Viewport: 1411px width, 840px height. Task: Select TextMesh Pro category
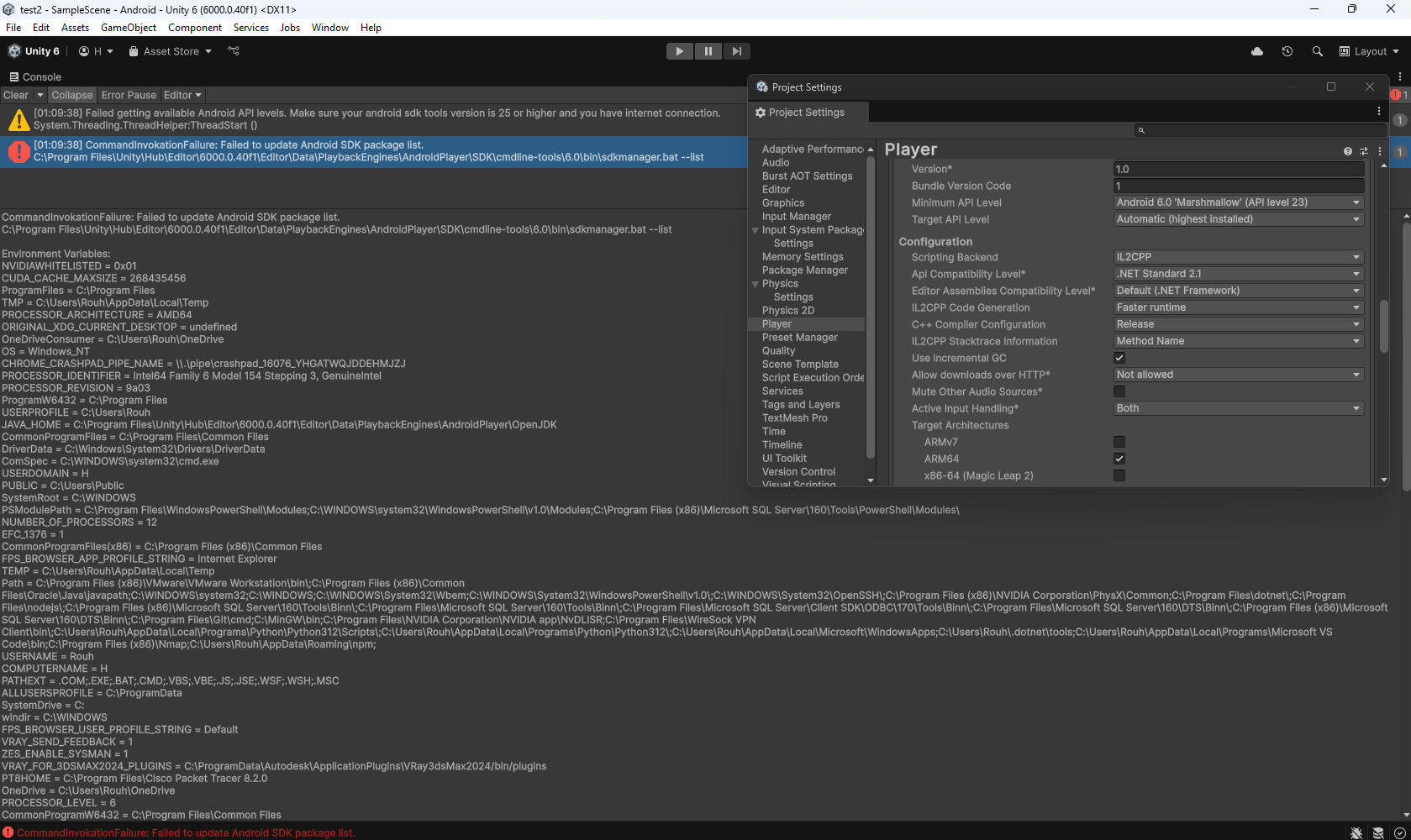point(794,418)
